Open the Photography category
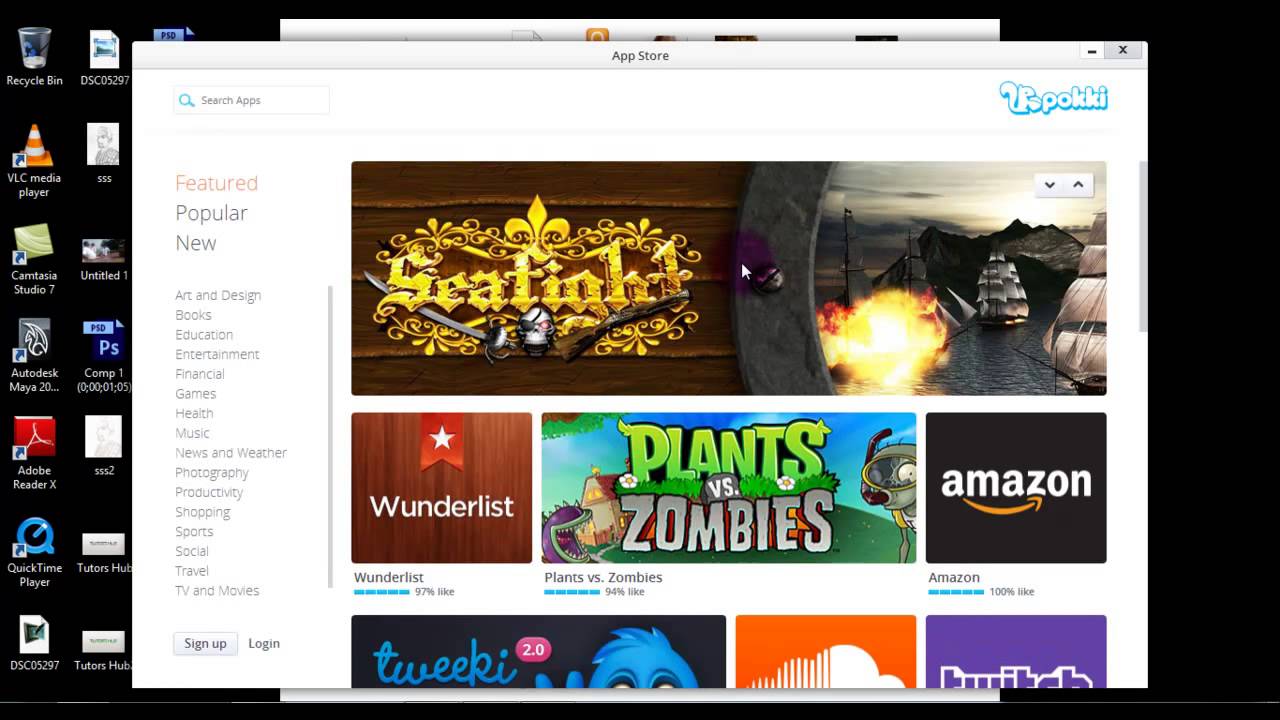Viewport: 1280px width, 720px height. coord(212,472)
